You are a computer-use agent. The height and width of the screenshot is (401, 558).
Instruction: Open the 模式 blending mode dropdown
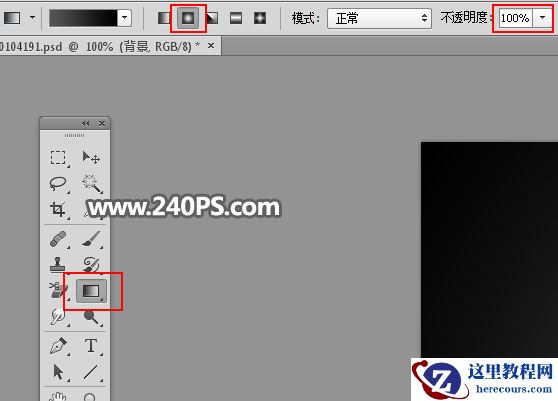pyautogui.click(x=379, y=18)
